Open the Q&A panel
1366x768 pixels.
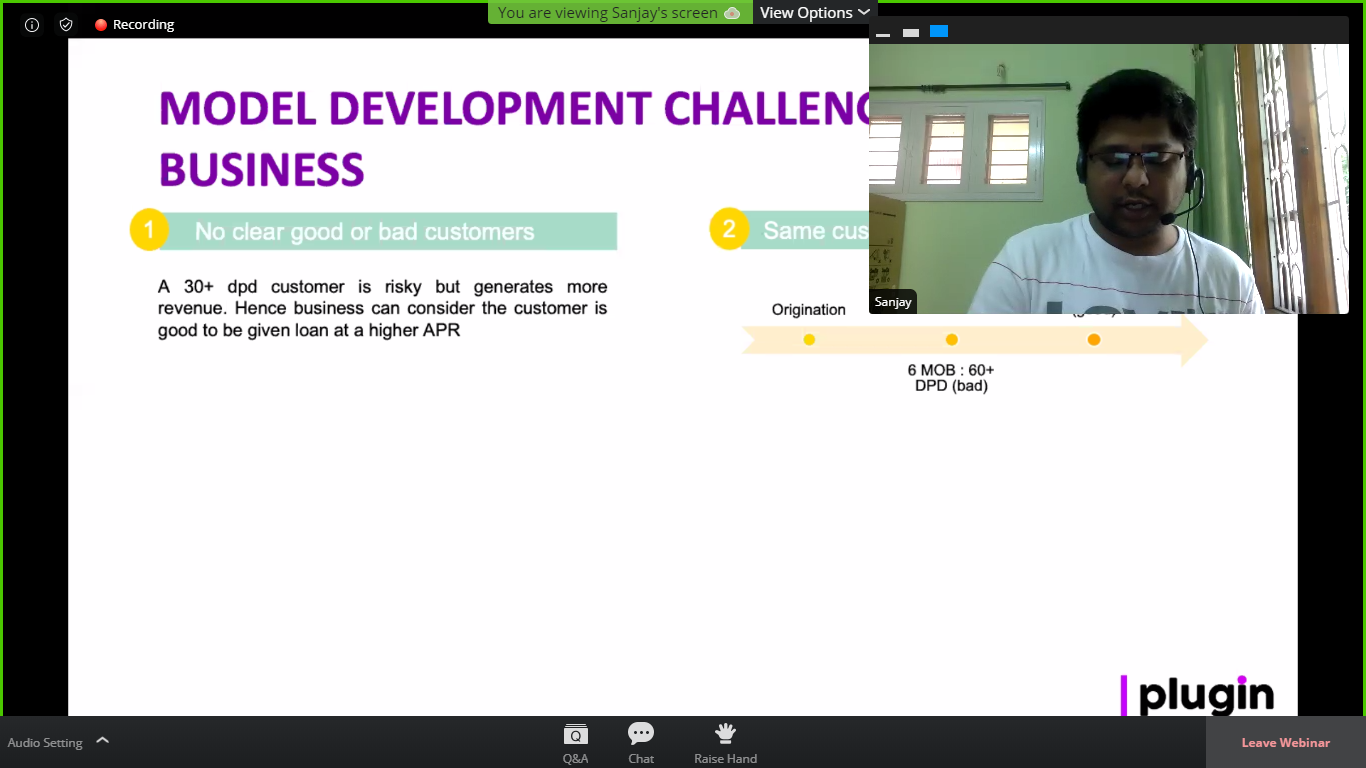[x=575, y=743]
